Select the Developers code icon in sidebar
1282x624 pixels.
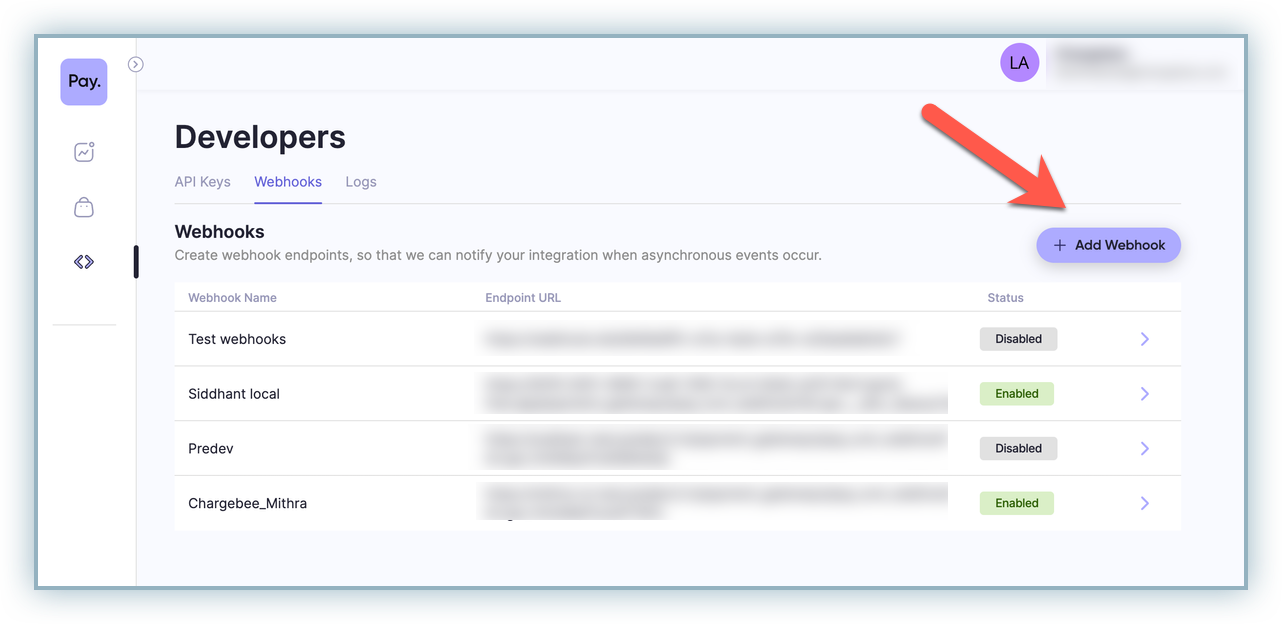coord(84,262)
